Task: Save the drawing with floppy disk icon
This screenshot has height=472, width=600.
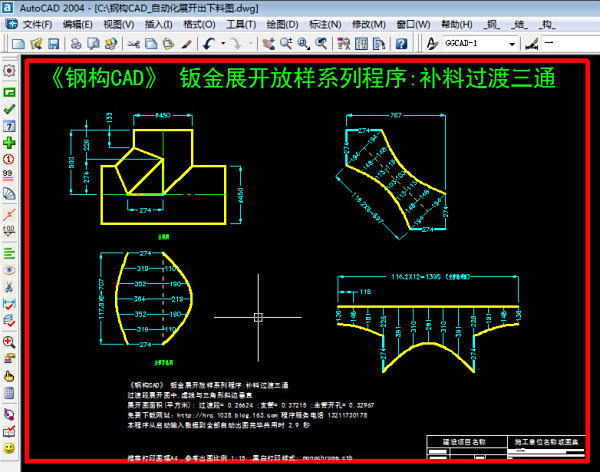Action: click(53, 44)
